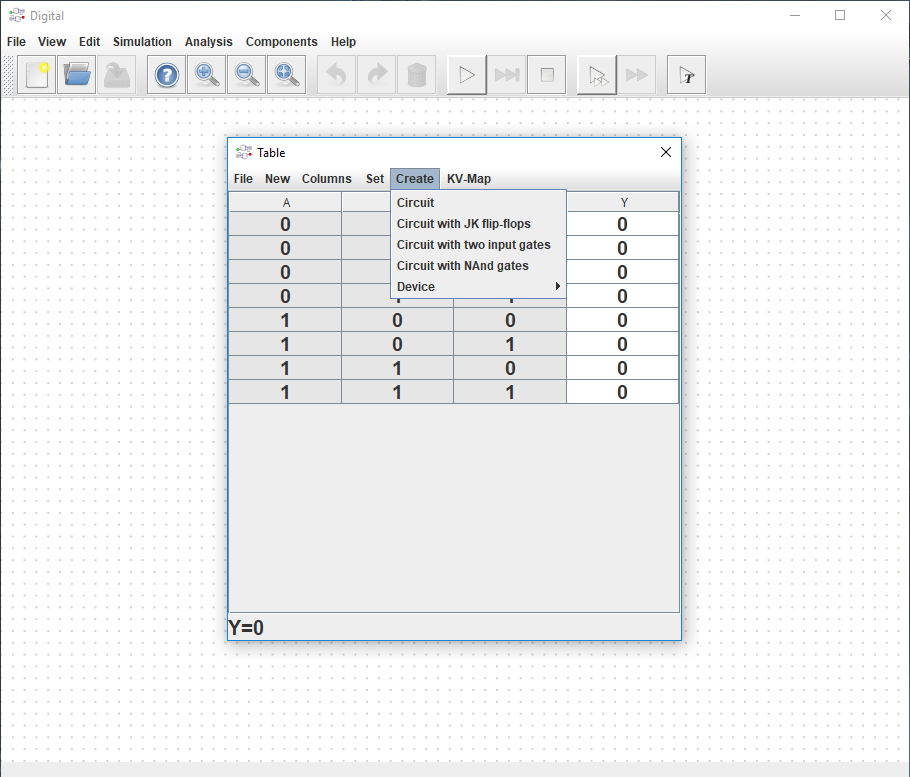Click the Save toolbar icon
Viewport: 910px width, 777px height.
117,75
